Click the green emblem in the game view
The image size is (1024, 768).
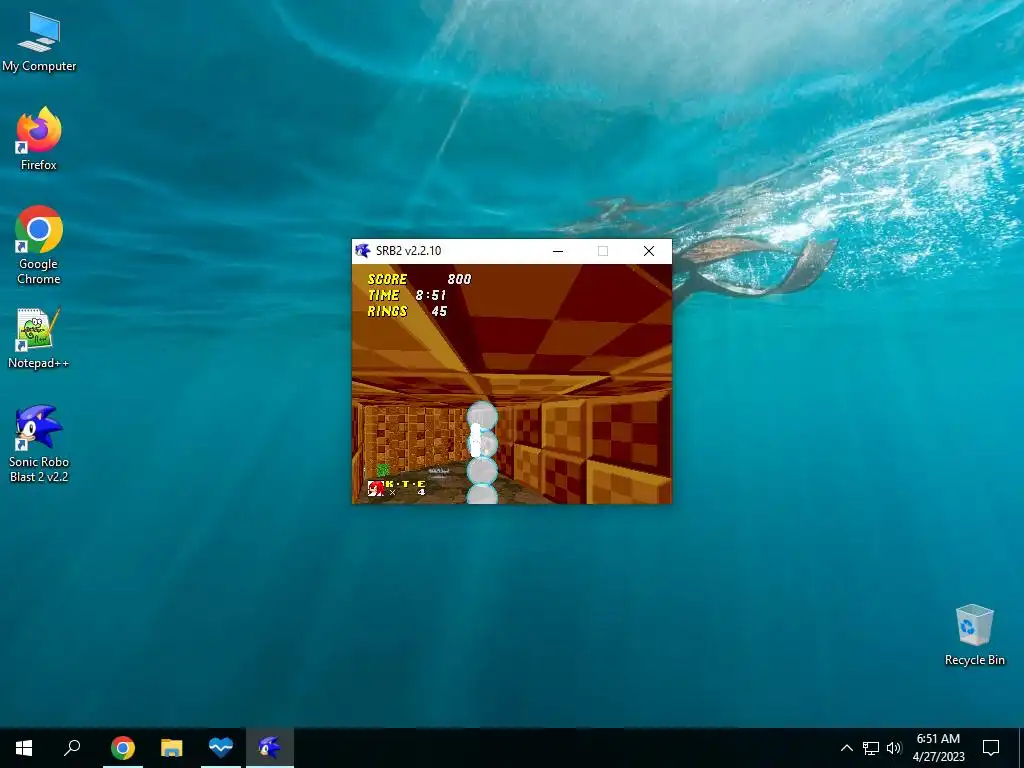tap(383, 469)
